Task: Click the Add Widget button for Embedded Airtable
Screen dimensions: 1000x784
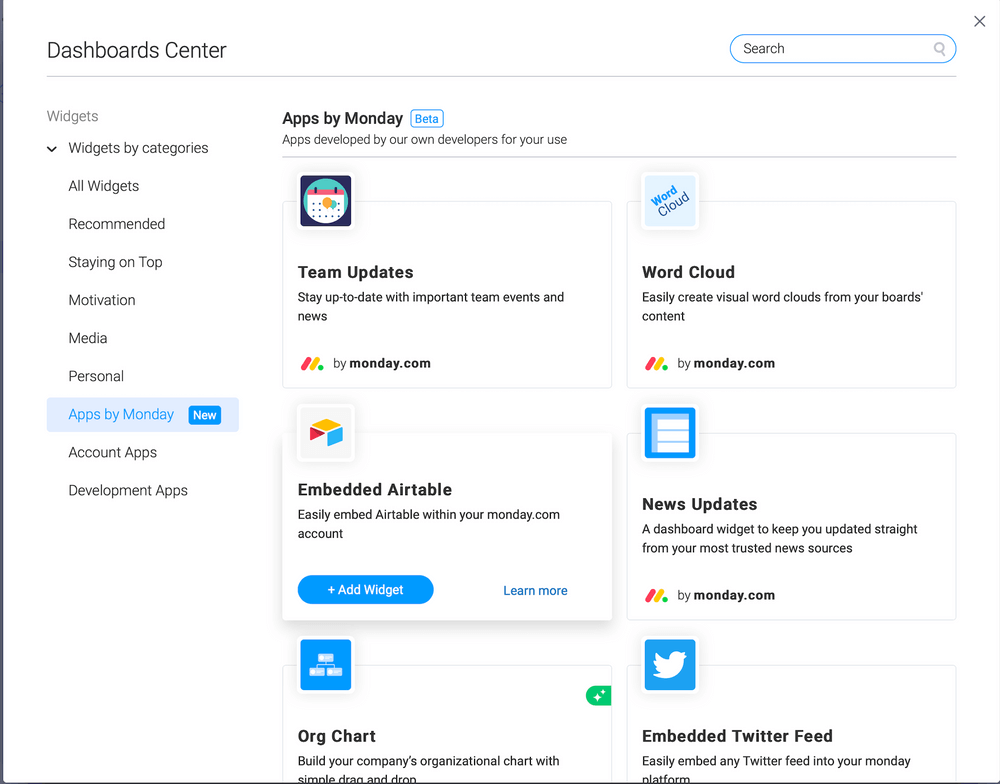Action: coord(365,590)
